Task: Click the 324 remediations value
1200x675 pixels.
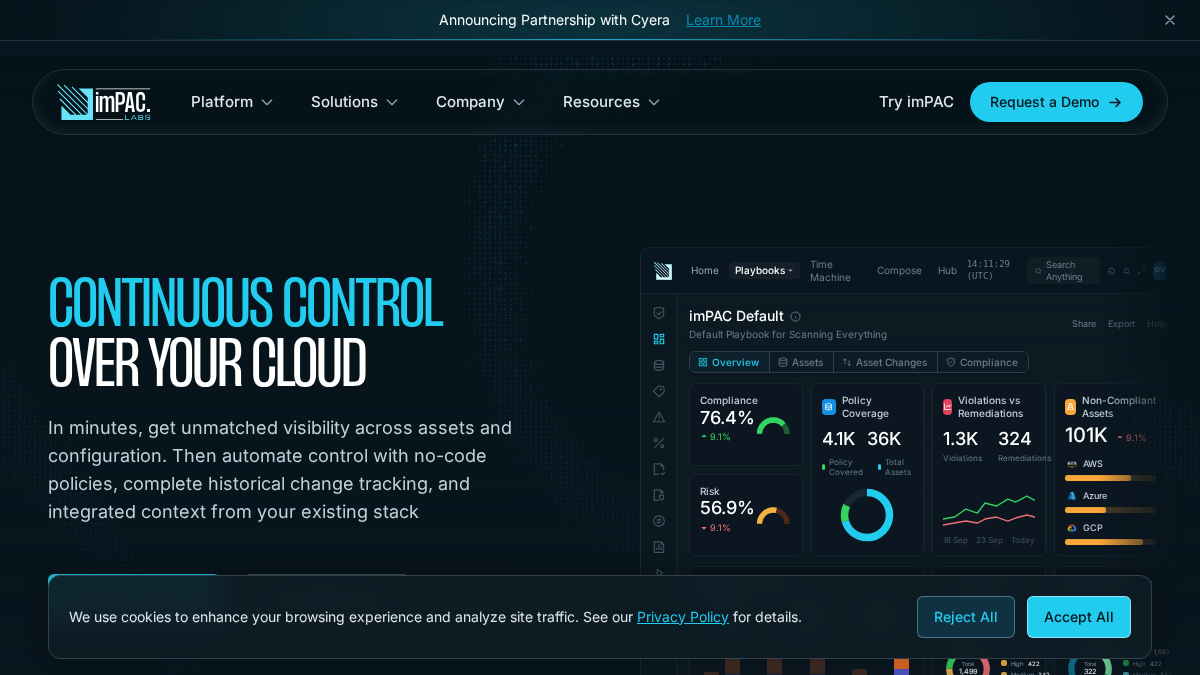Action: [1014, 439]
